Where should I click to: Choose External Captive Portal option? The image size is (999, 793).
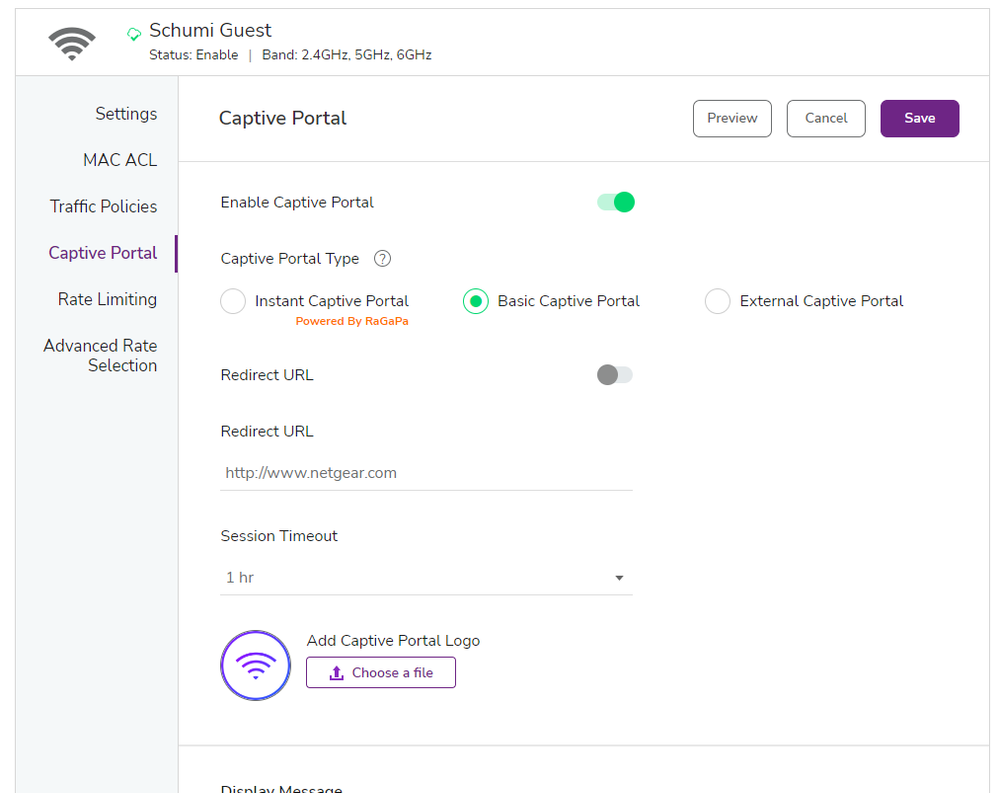pos(717,300)
